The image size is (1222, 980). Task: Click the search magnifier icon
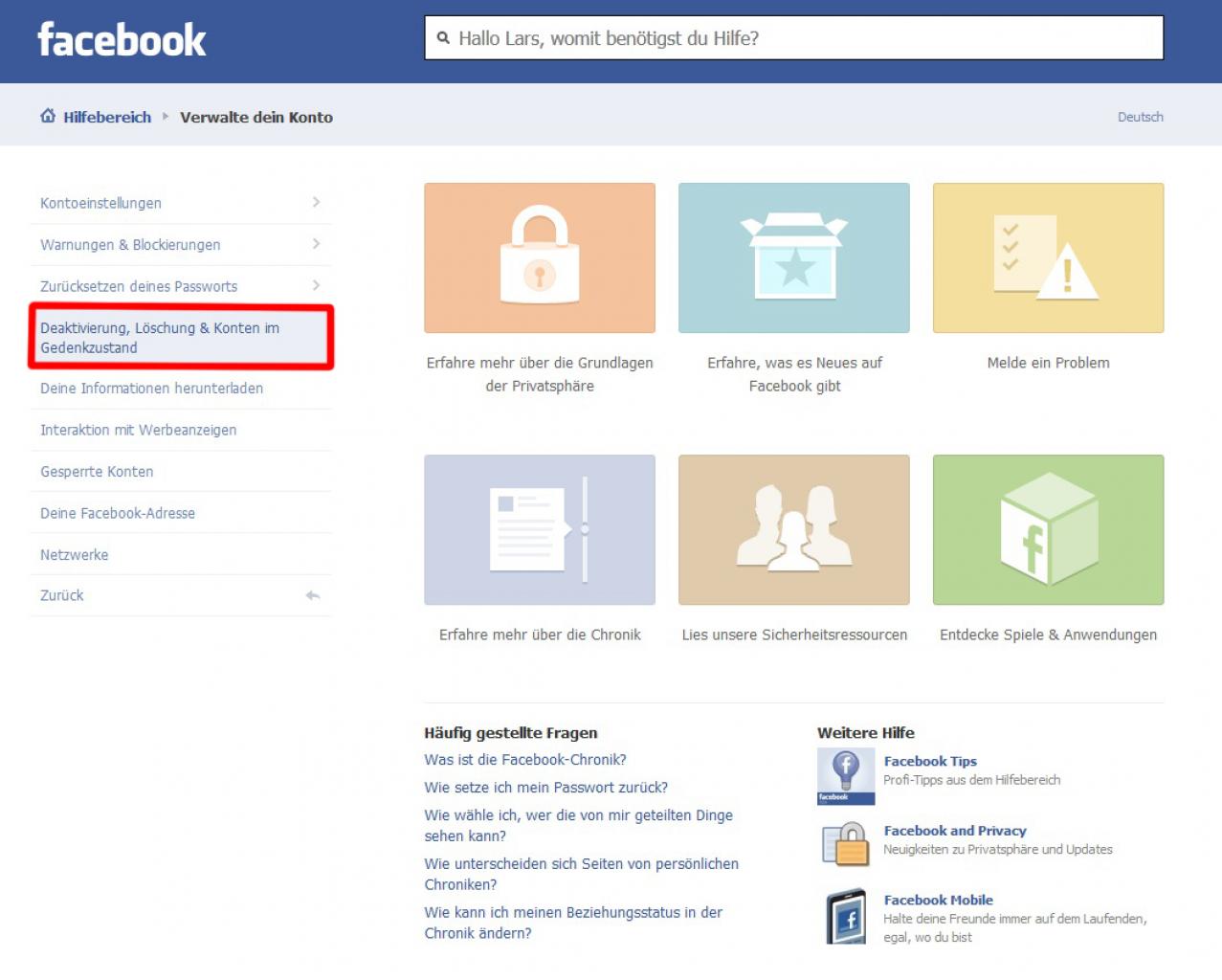click(443, 38)
